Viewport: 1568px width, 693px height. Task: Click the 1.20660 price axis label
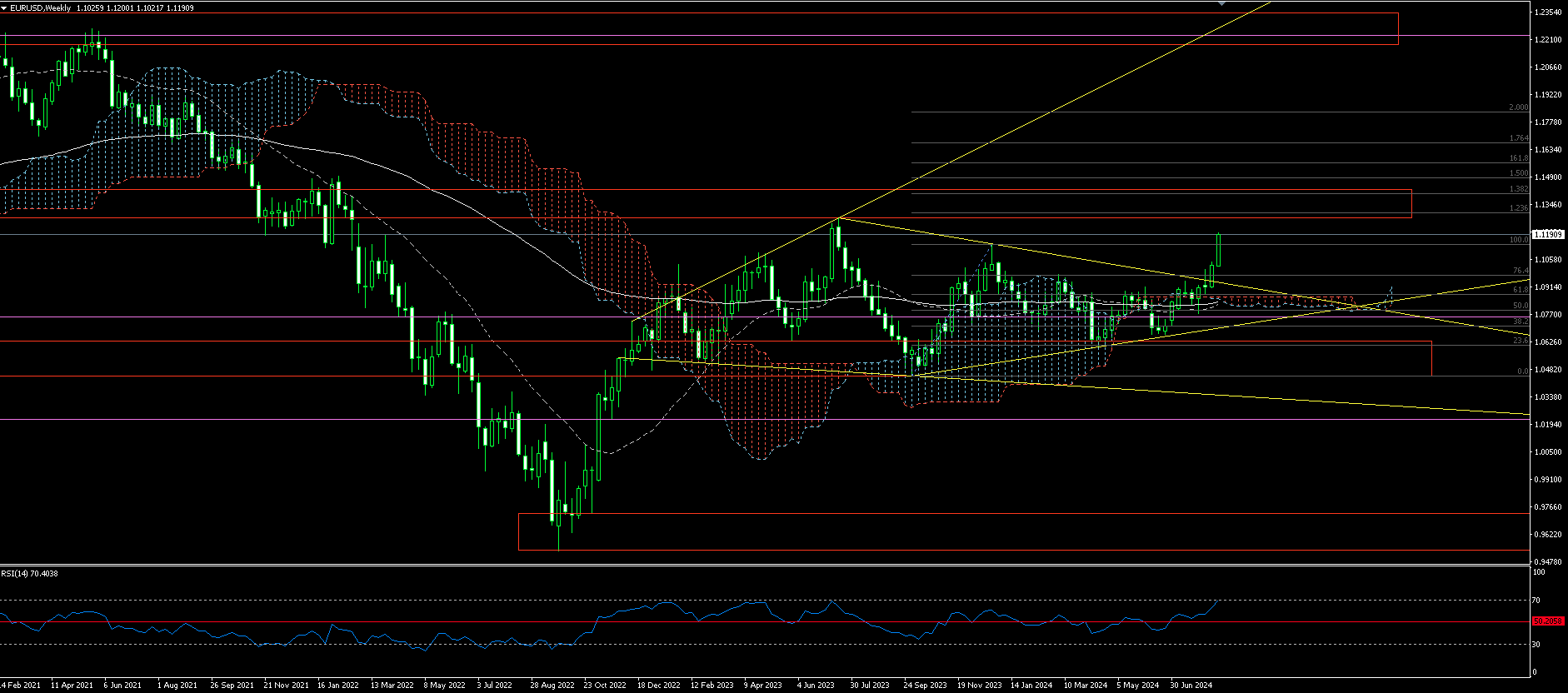click(x=1547, y=67)
